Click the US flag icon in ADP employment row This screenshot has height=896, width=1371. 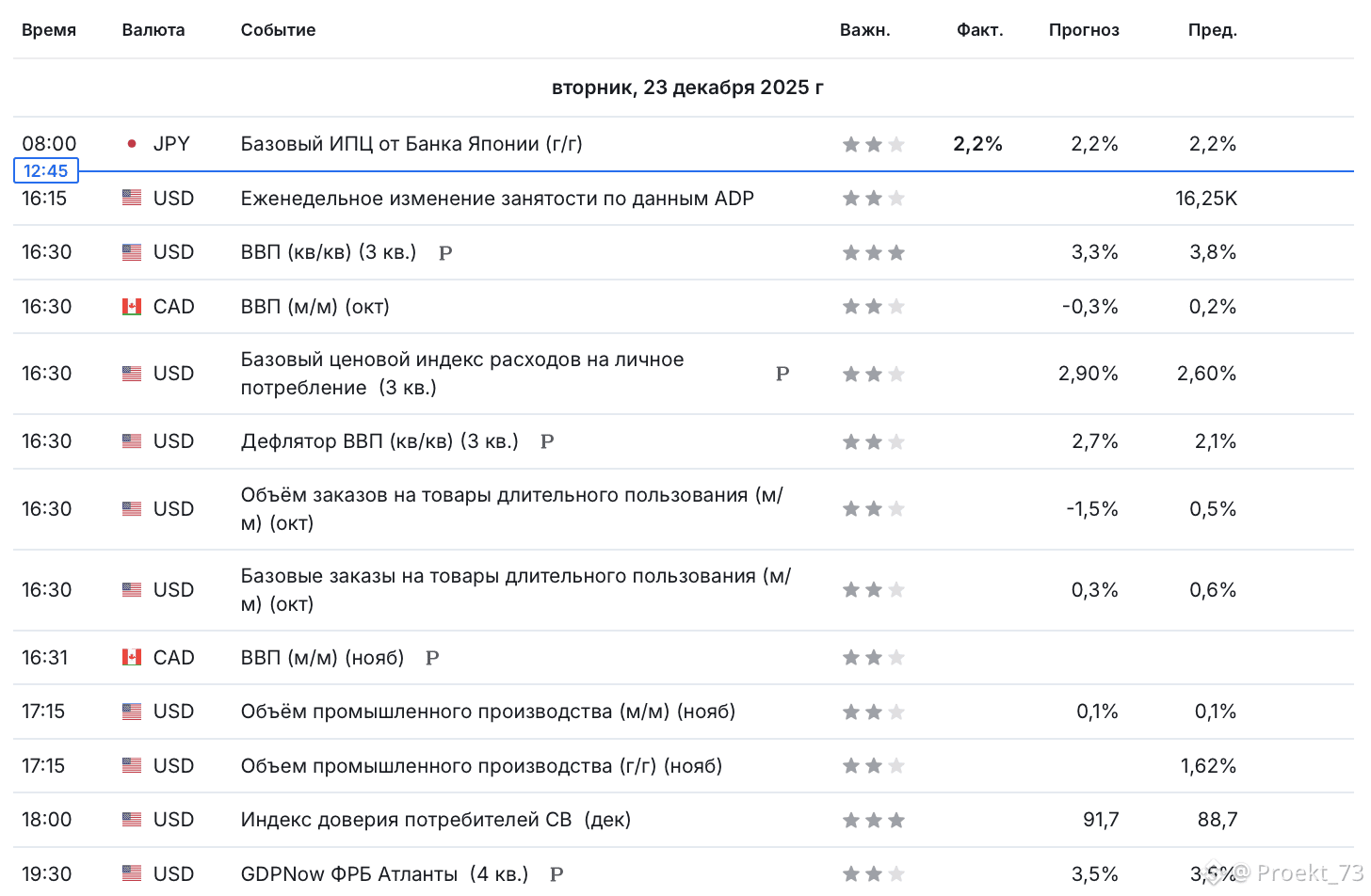click(x=132, y=199)
